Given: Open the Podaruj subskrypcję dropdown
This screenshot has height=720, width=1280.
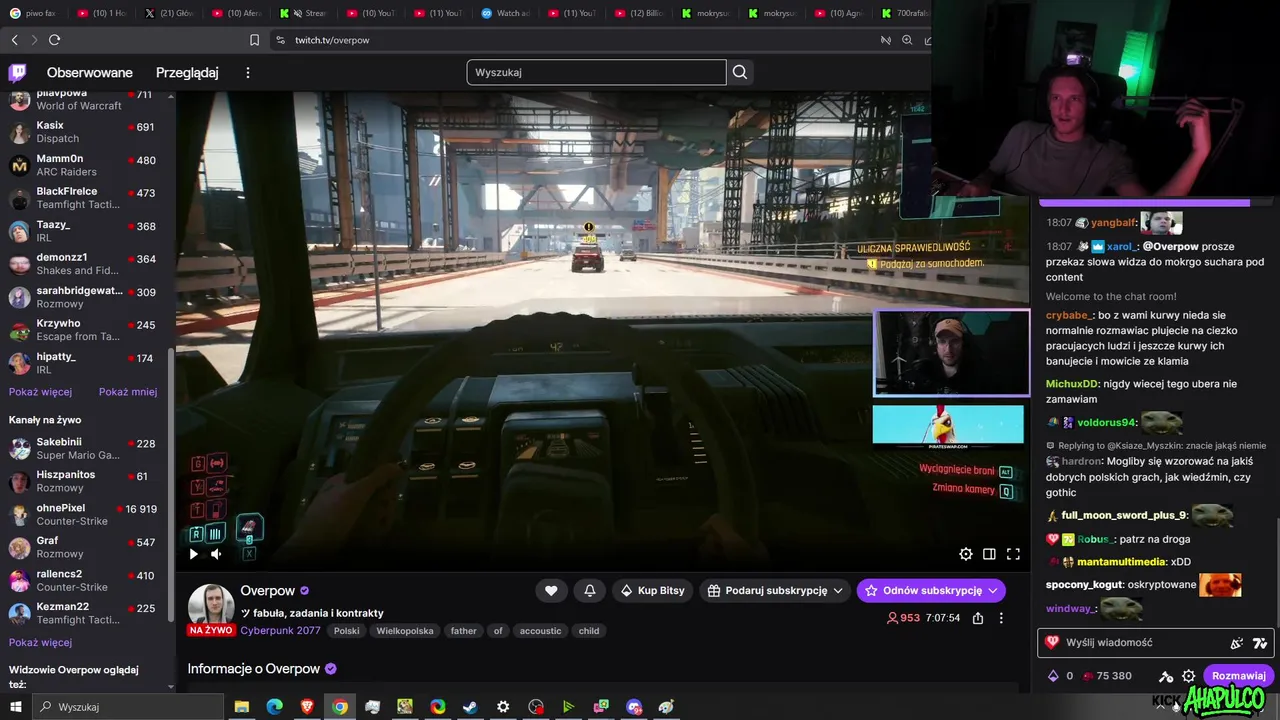Looking at the screenshot, I should 776,590.
